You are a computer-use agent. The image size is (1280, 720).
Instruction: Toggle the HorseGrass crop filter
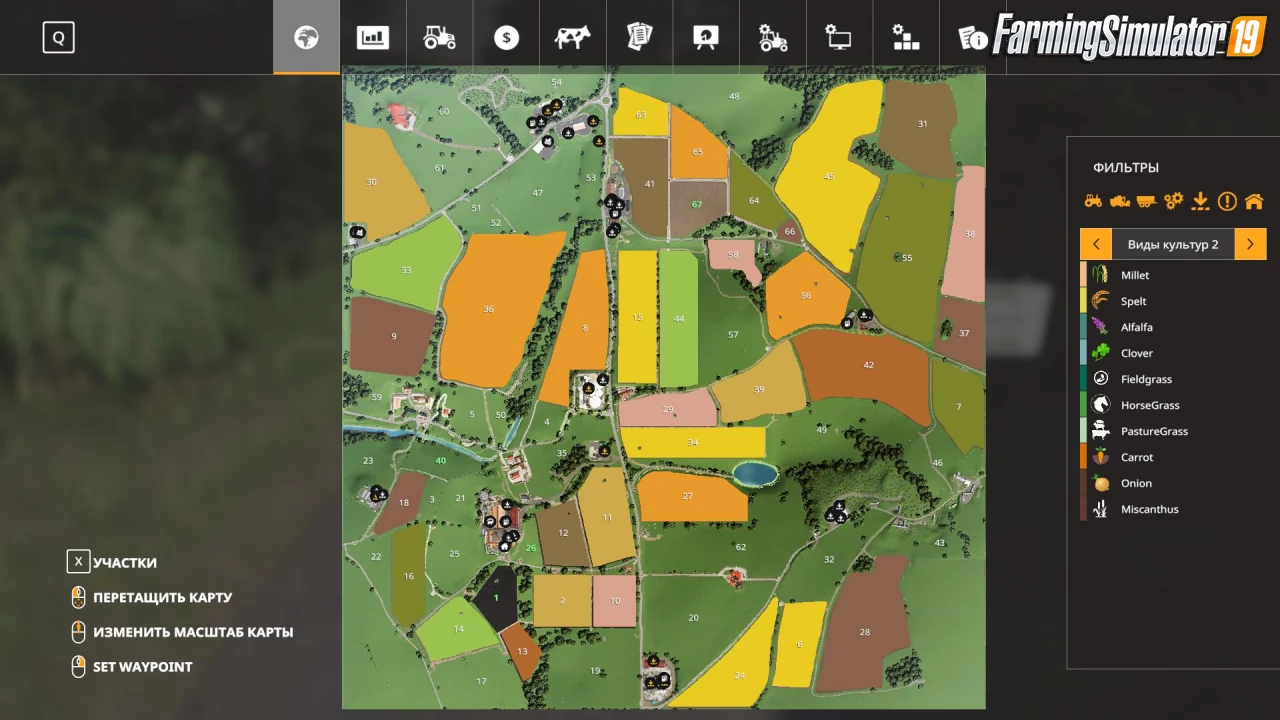tap(1173, 405)
